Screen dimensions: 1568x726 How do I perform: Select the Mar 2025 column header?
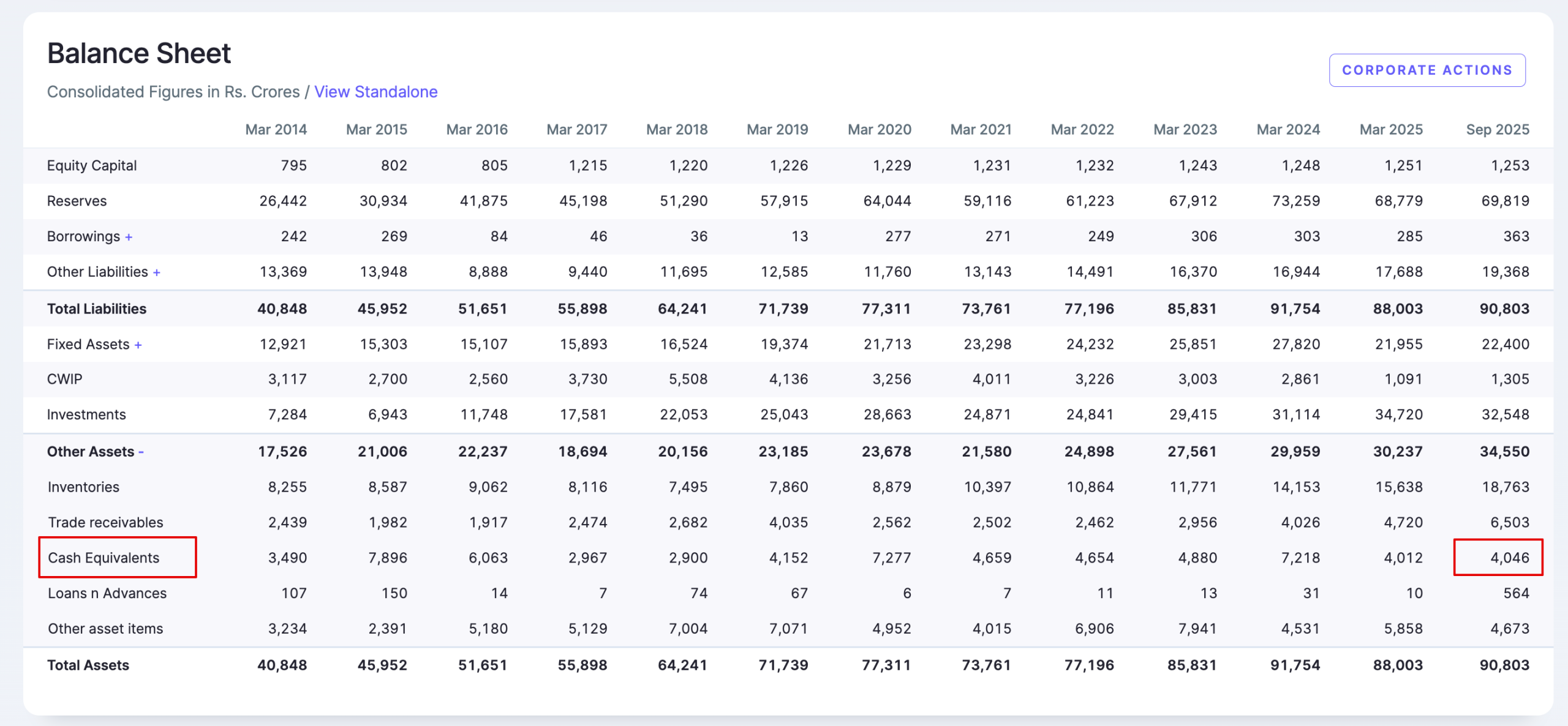(1392, 129)
